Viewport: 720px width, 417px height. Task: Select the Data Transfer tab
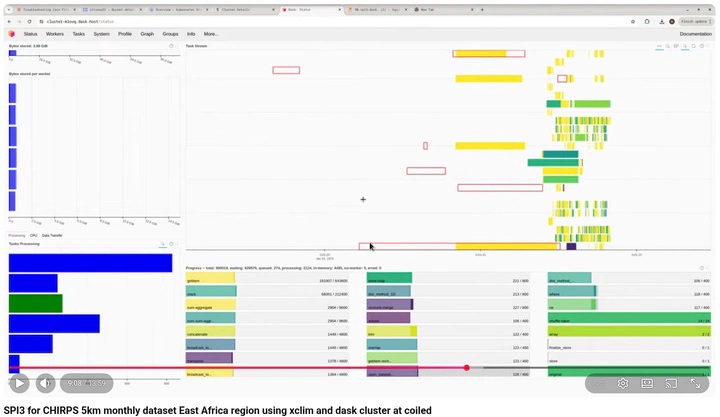point(51,235)
